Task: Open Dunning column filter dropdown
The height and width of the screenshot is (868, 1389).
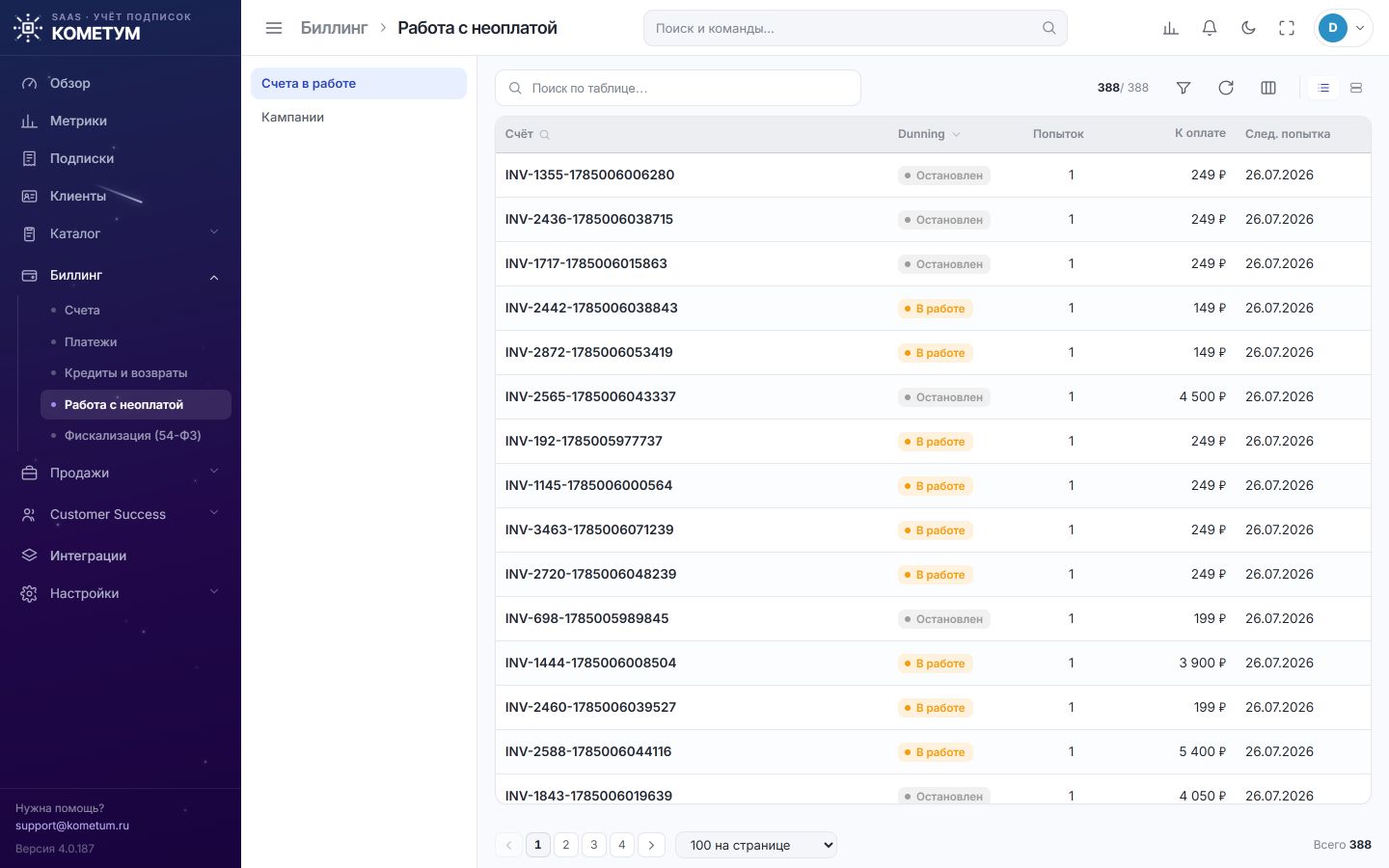Action: tap(956, 135)
